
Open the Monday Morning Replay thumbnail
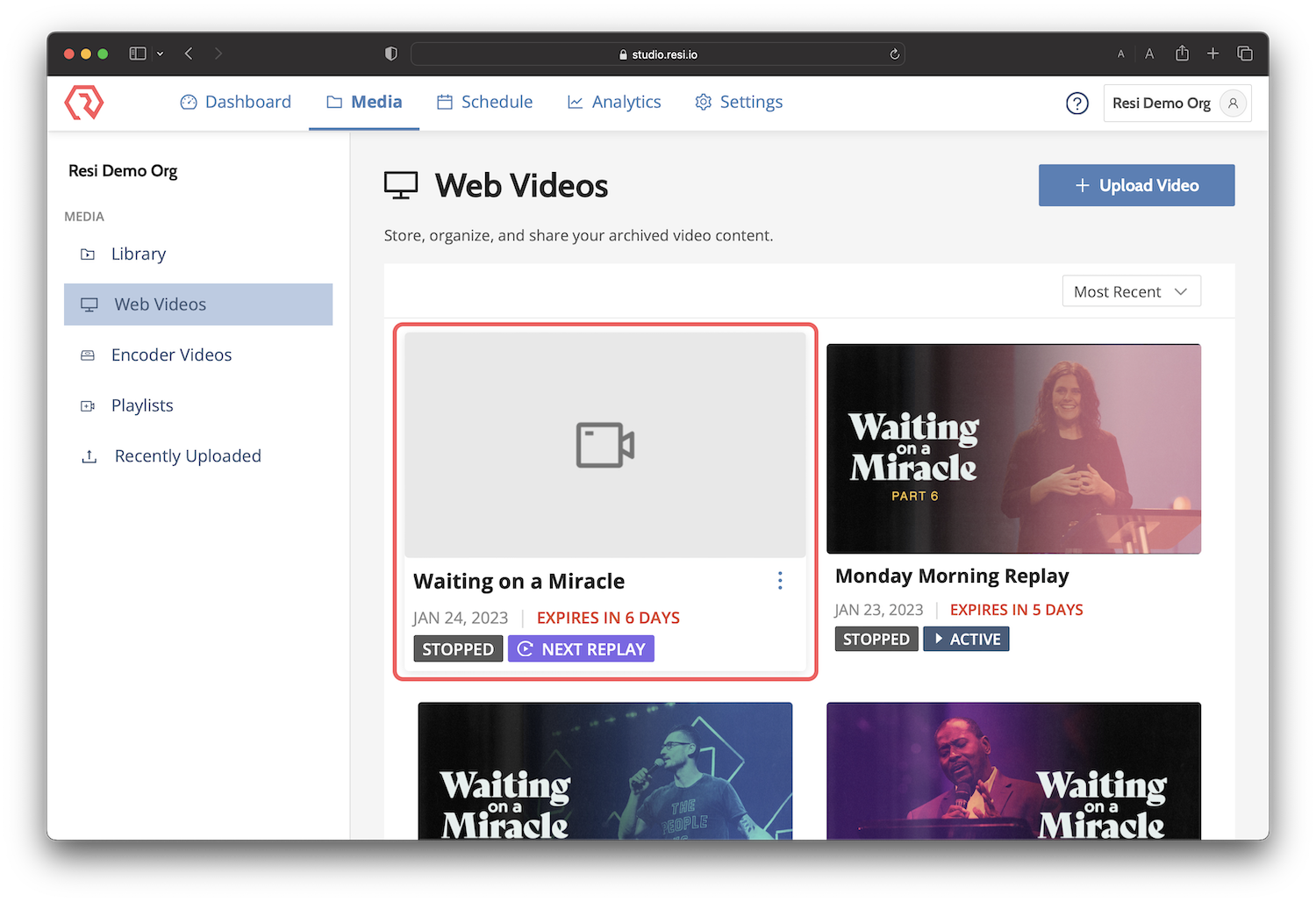[x=1014, y=448]
